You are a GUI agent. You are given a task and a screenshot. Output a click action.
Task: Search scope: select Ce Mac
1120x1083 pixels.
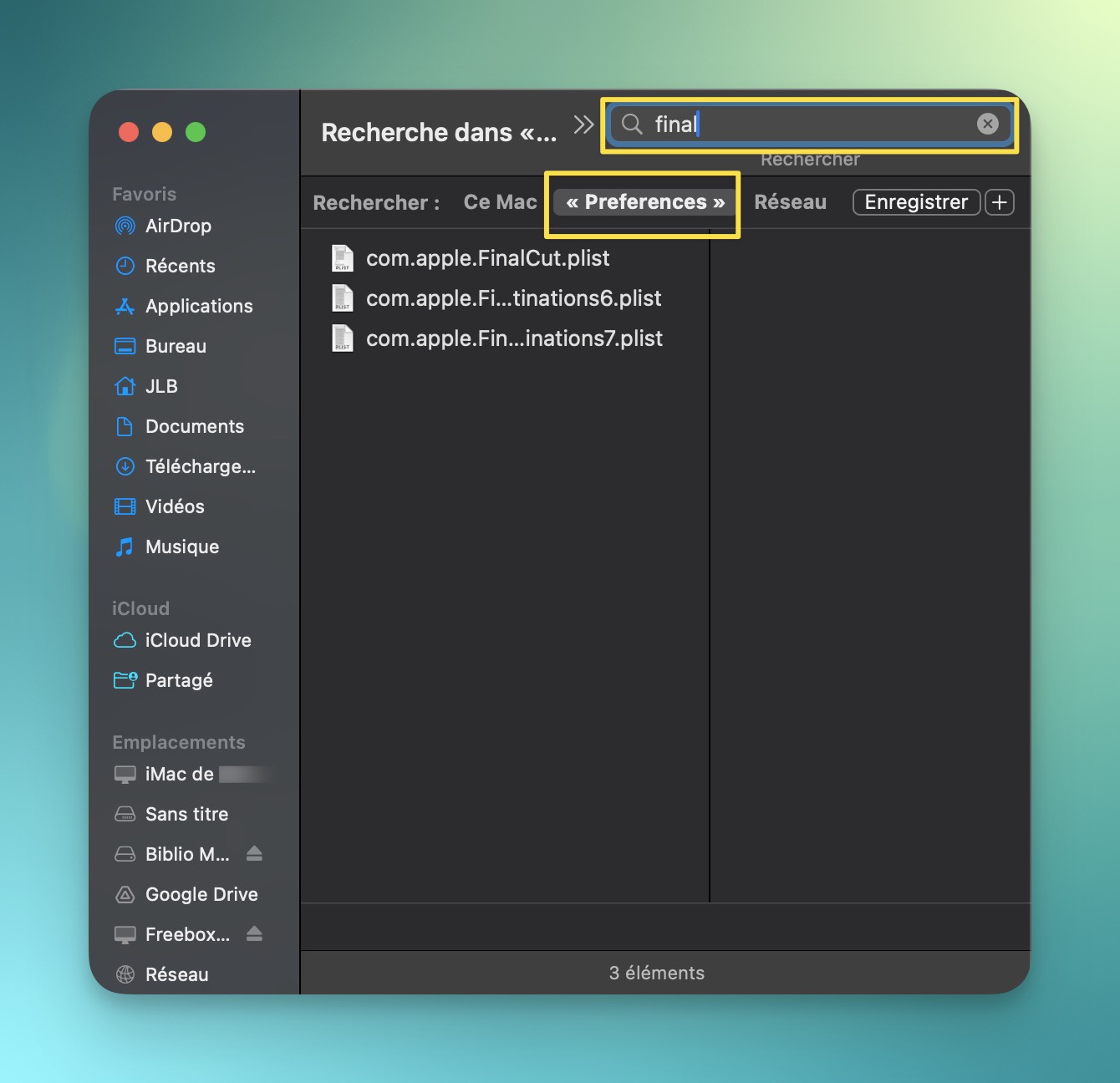click(500, 202)
